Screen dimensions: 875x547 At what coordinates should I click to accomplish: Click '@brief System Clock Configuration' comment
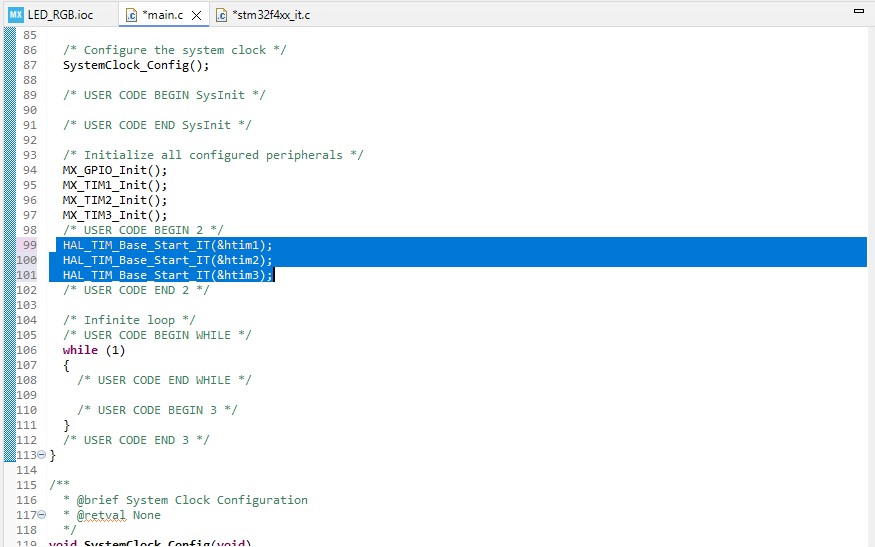[x=191, y=500]
